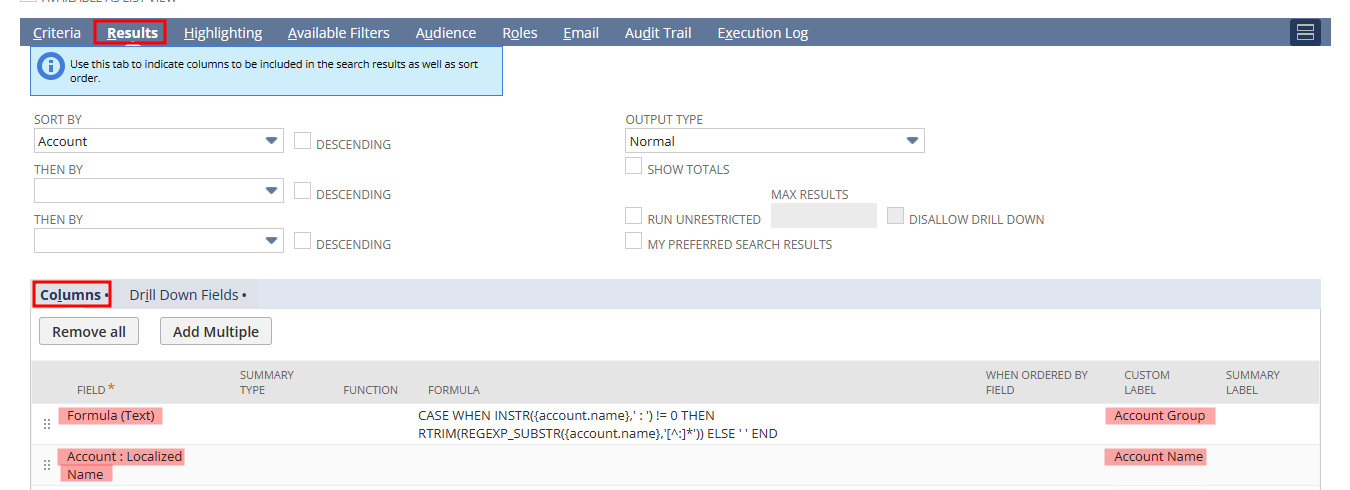Open the Execution Log tab
1350x490 pixels.
coord(762,33)
